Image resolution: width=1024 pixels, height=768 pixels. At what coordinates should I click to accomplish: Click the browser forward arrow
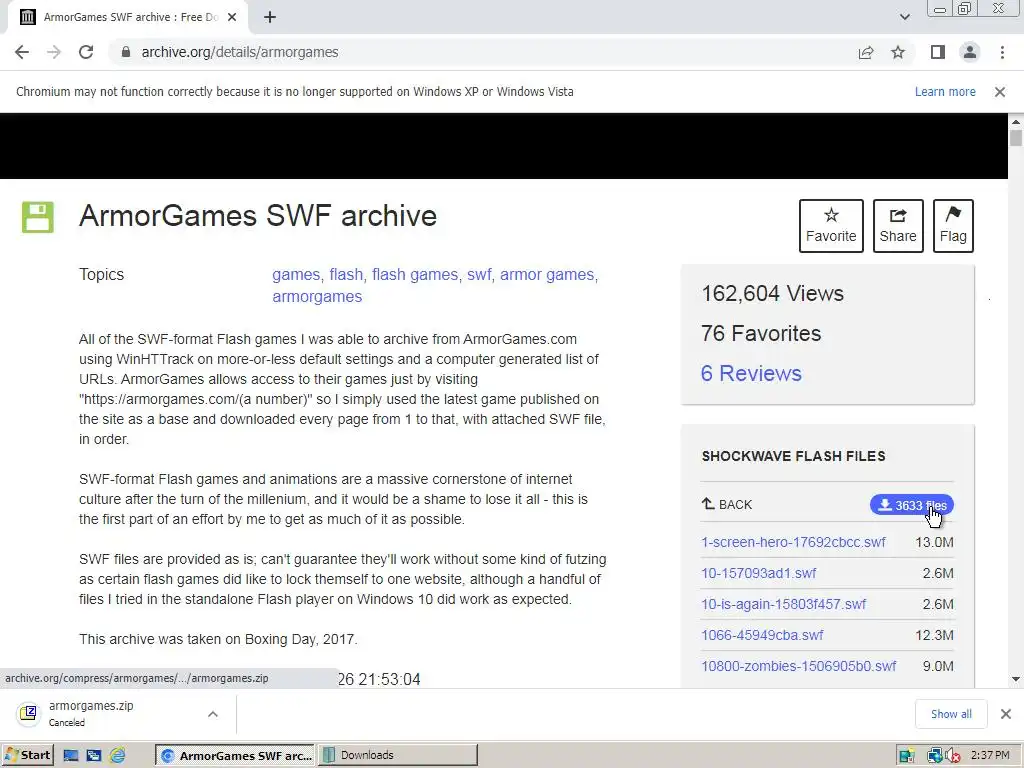click(x=54, y=52)
